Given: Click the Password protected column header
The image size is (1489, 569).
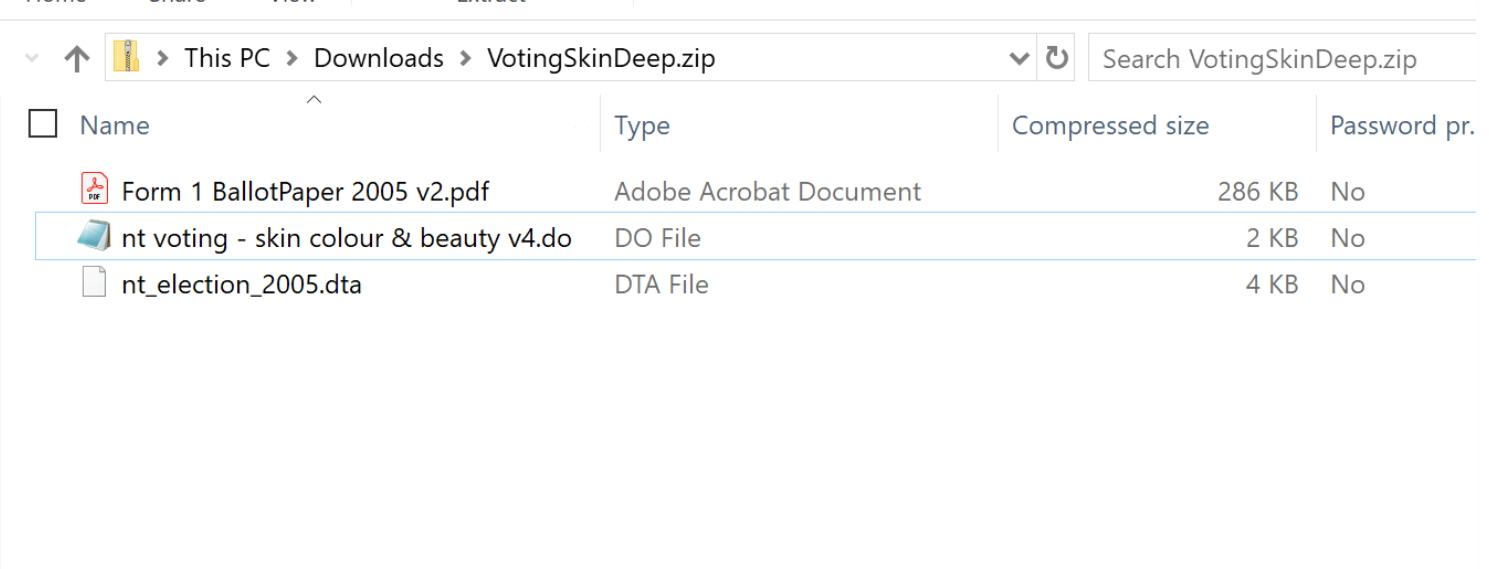Looking at the screenshot, I should pyautogui.click(x=1401, y=126).
